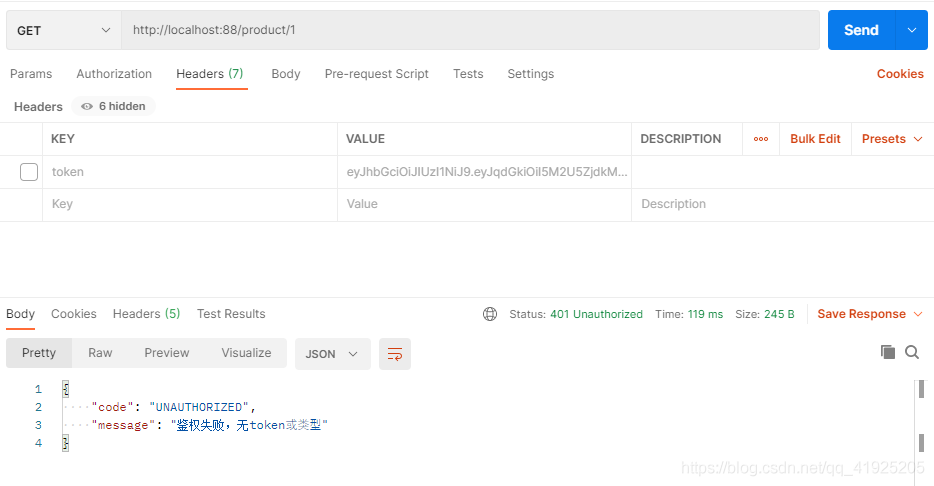Click the empty Value input field
This screenshot has width=934, height=486.
484,204
